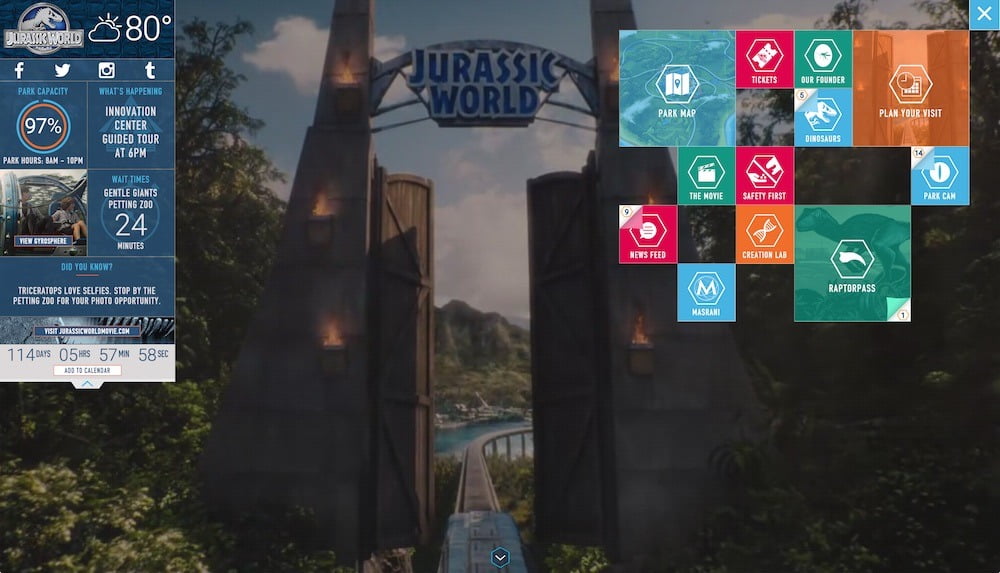Viewport: 1000px width, 573px height.
Task: Click the Did You Know? heading
Action: point(87,267)
